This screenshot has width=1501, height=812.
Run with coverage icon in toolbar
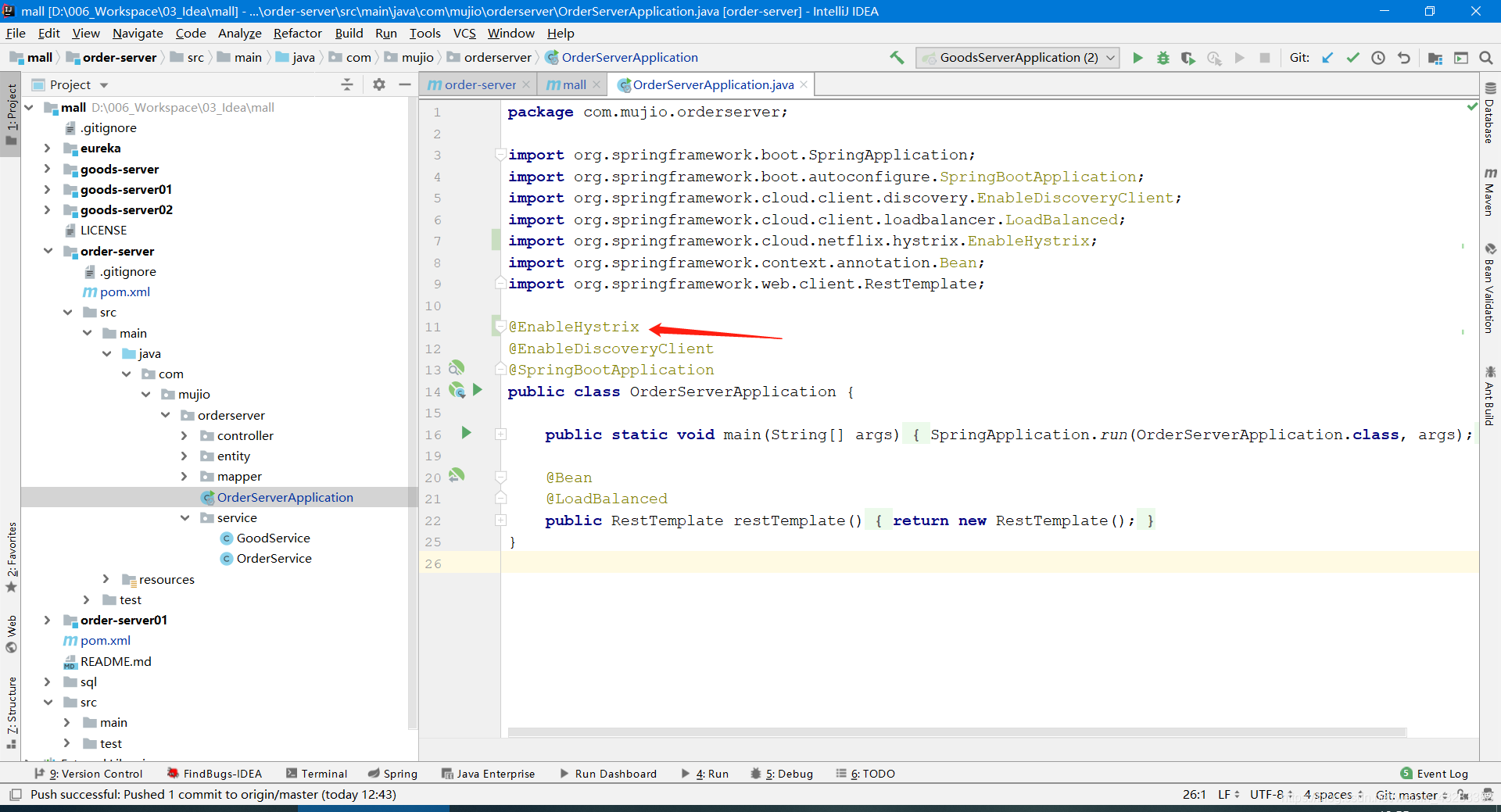(x=1188, y=58)
